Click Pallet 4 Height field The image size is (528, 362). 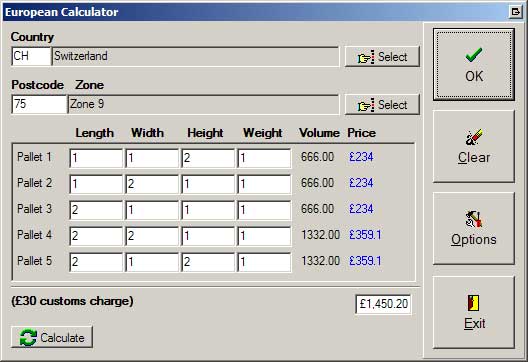pyautogui.click(x=208, y=236)
